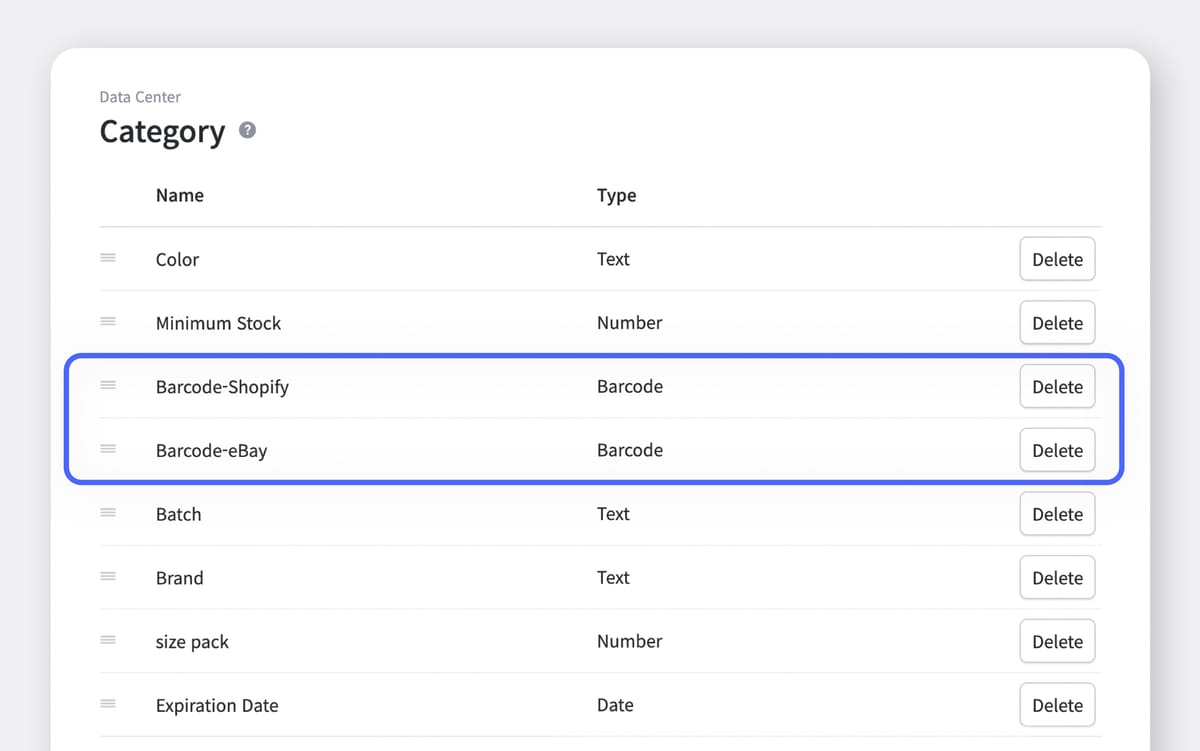Viewport: 1200px width, 751px height.
Task: Open the Data Center breadcrumb
Action: tap(140, 97)
